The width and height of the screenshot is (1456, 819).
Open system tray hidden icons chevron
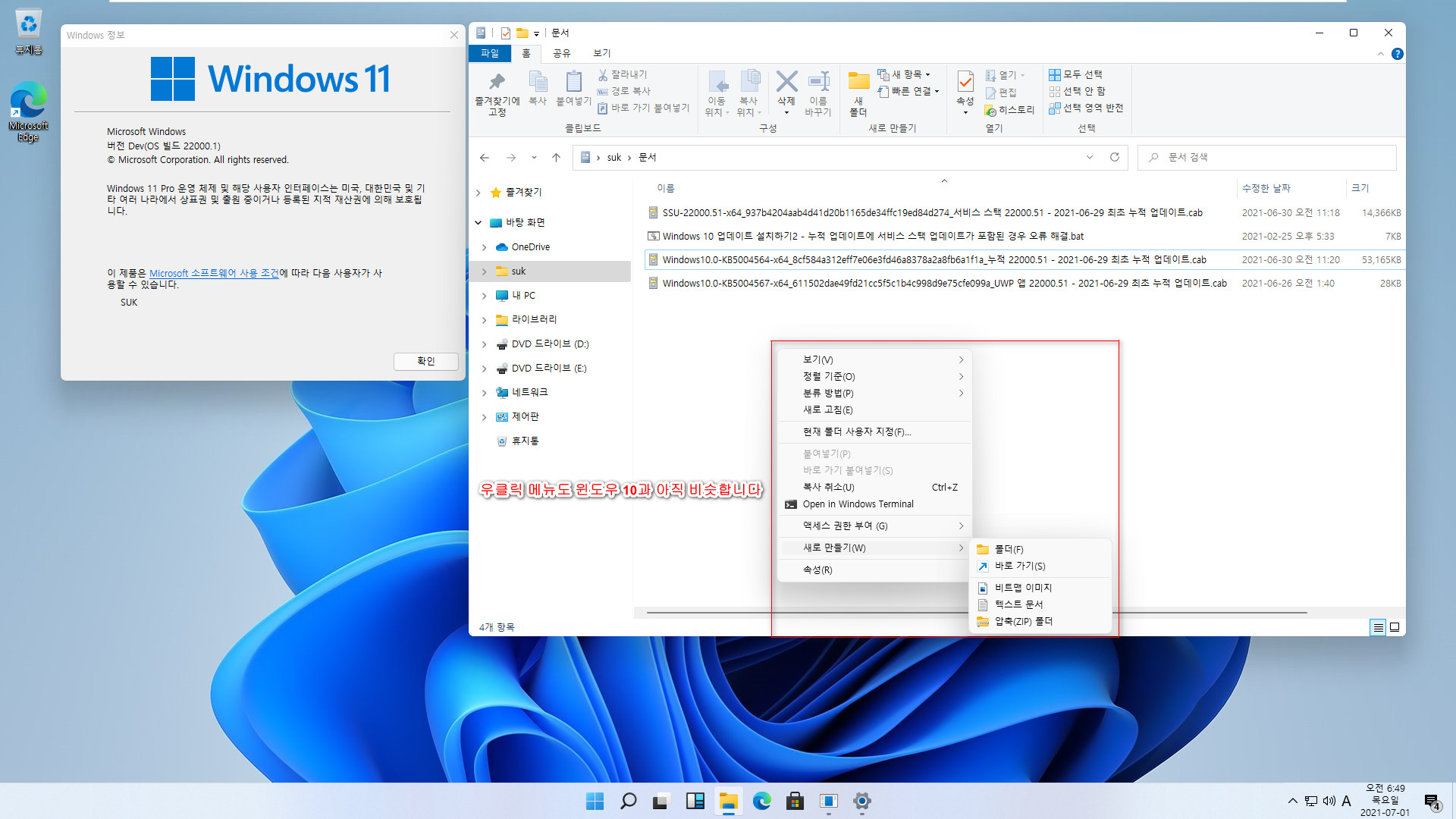[1292, 801]
